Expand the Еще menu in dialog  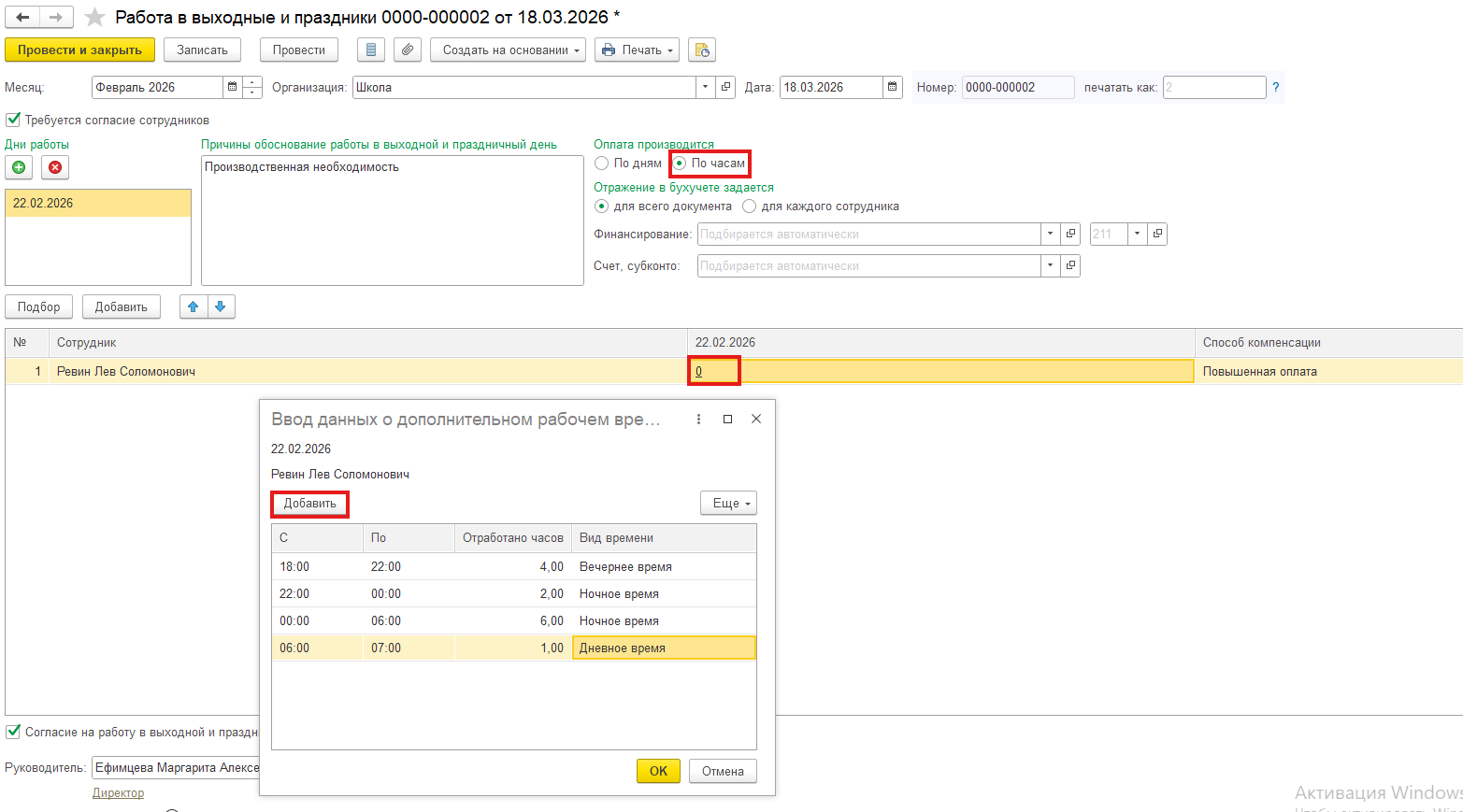click(x=728, y=503)
